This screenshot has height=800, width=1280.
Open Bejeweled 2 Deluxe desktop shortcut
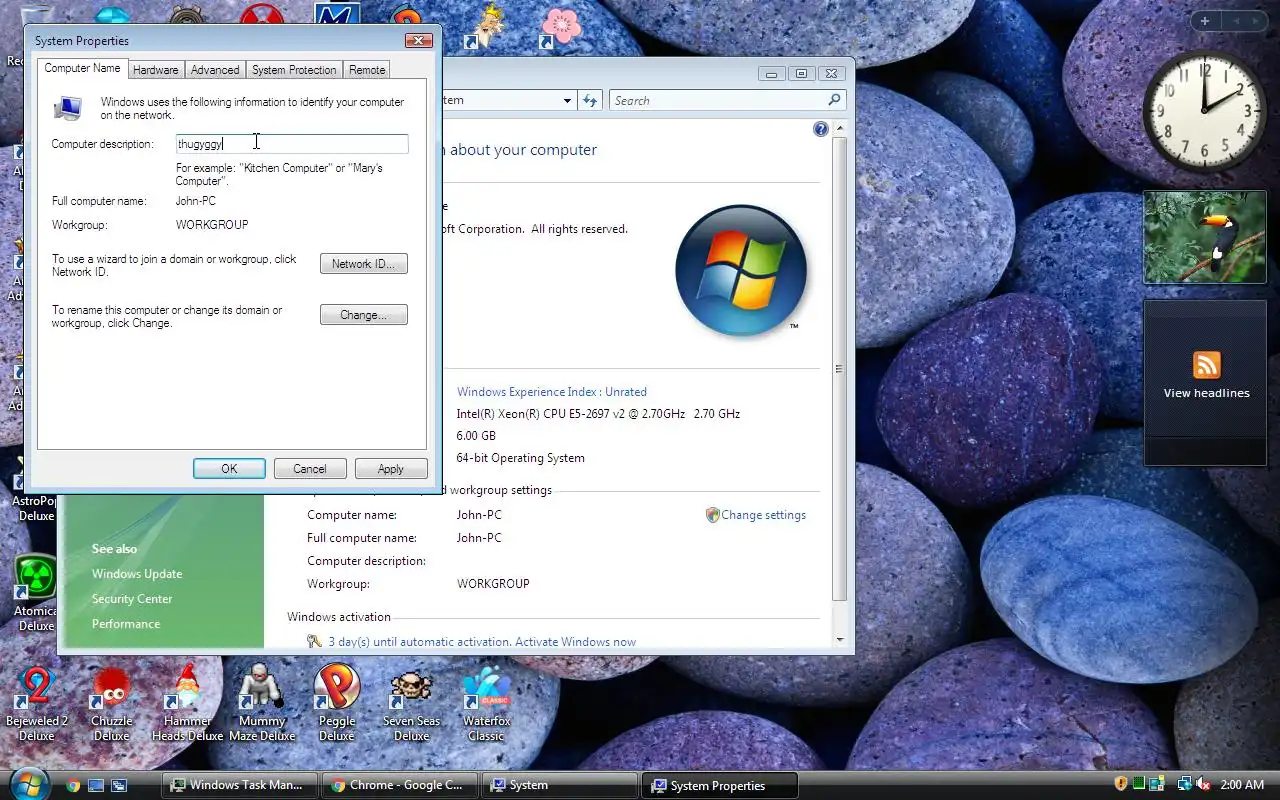click(37, 703)
